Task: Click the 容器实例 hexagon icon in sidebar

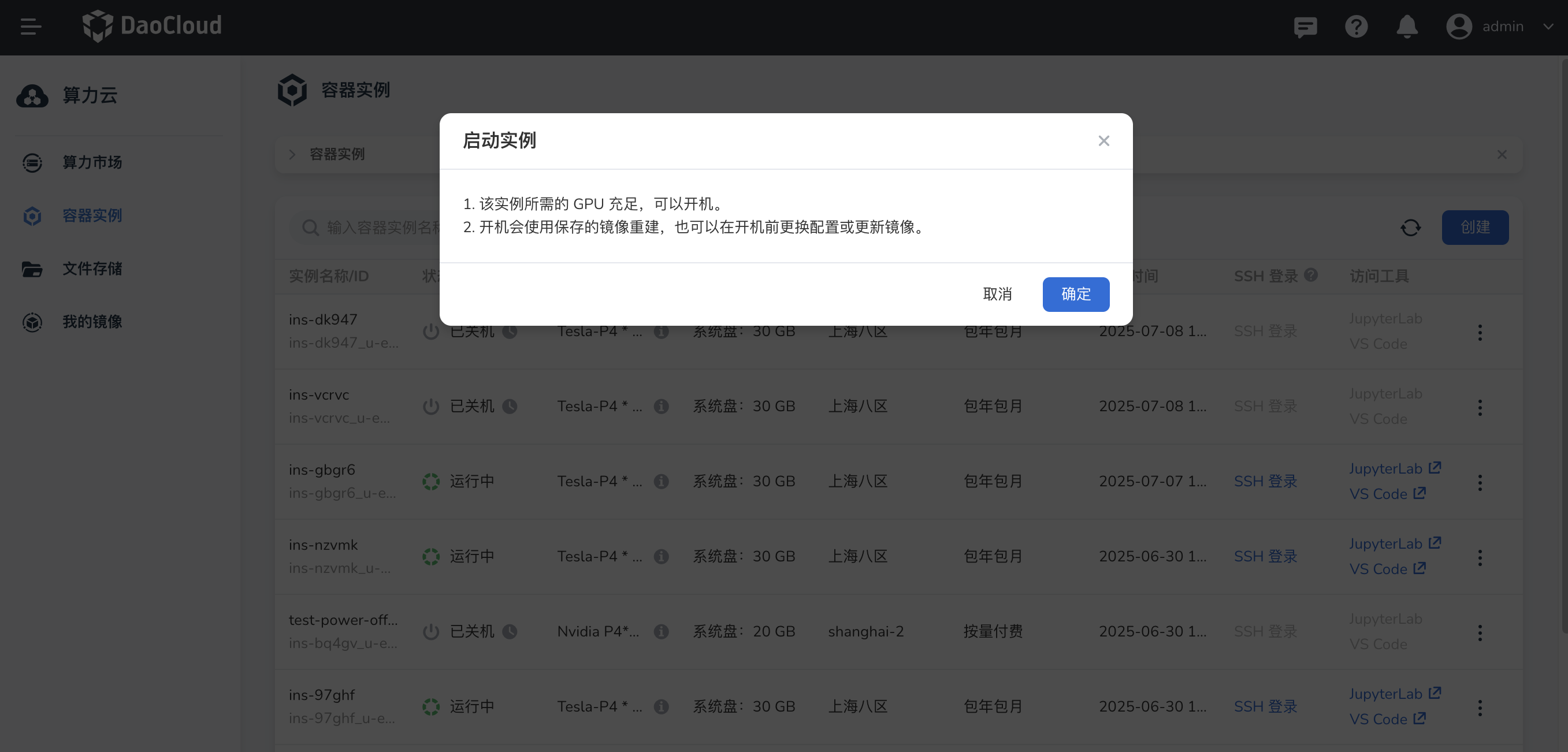Action: pyautogui.click(x=32, y=216)
